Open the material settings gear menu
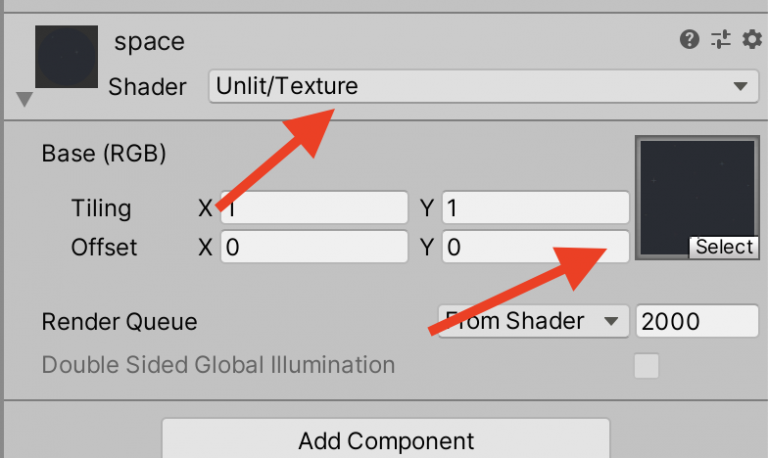The image size is (768, 458). [x=752, y=40]
